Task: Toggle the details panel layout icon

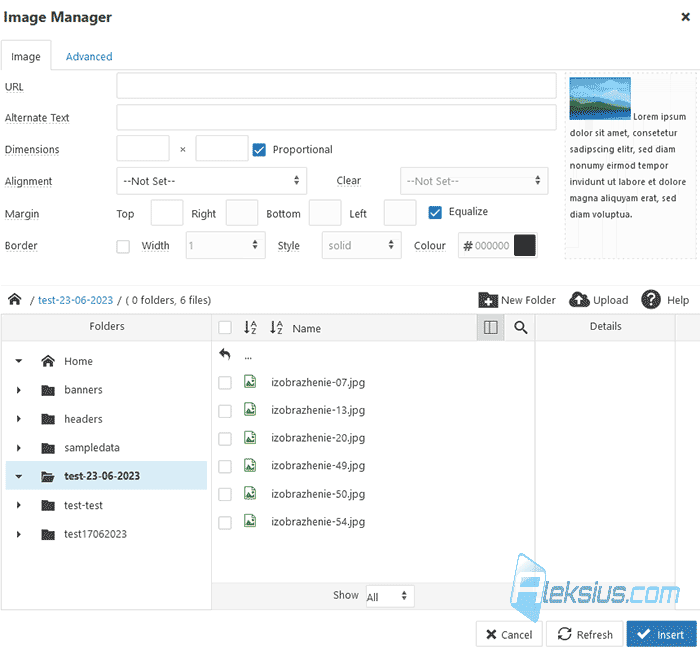Action: pos(491,328)
